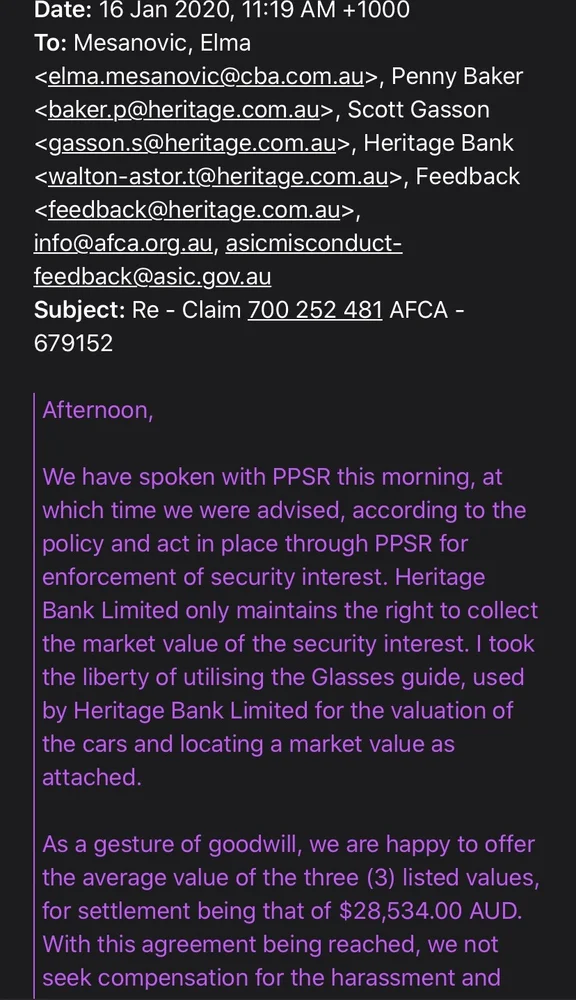Click the bold Subject: header label

(x=80, y=310)
